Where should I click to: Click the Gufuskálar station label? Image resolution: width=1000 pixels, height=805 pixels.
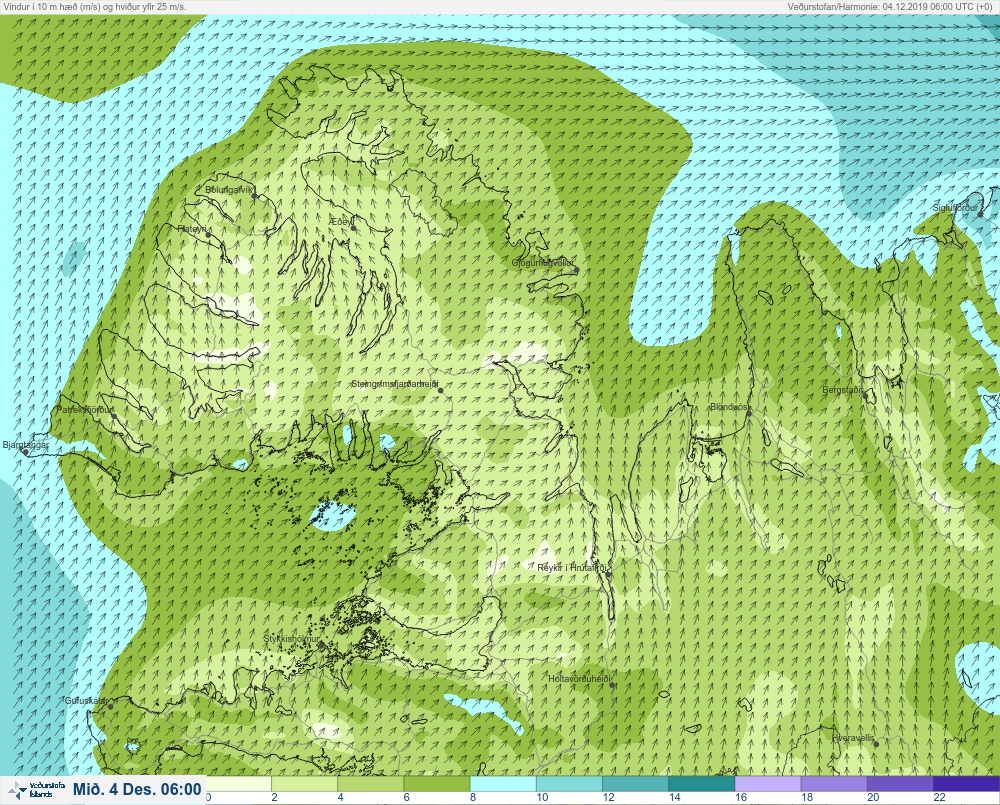click(86, 700)
